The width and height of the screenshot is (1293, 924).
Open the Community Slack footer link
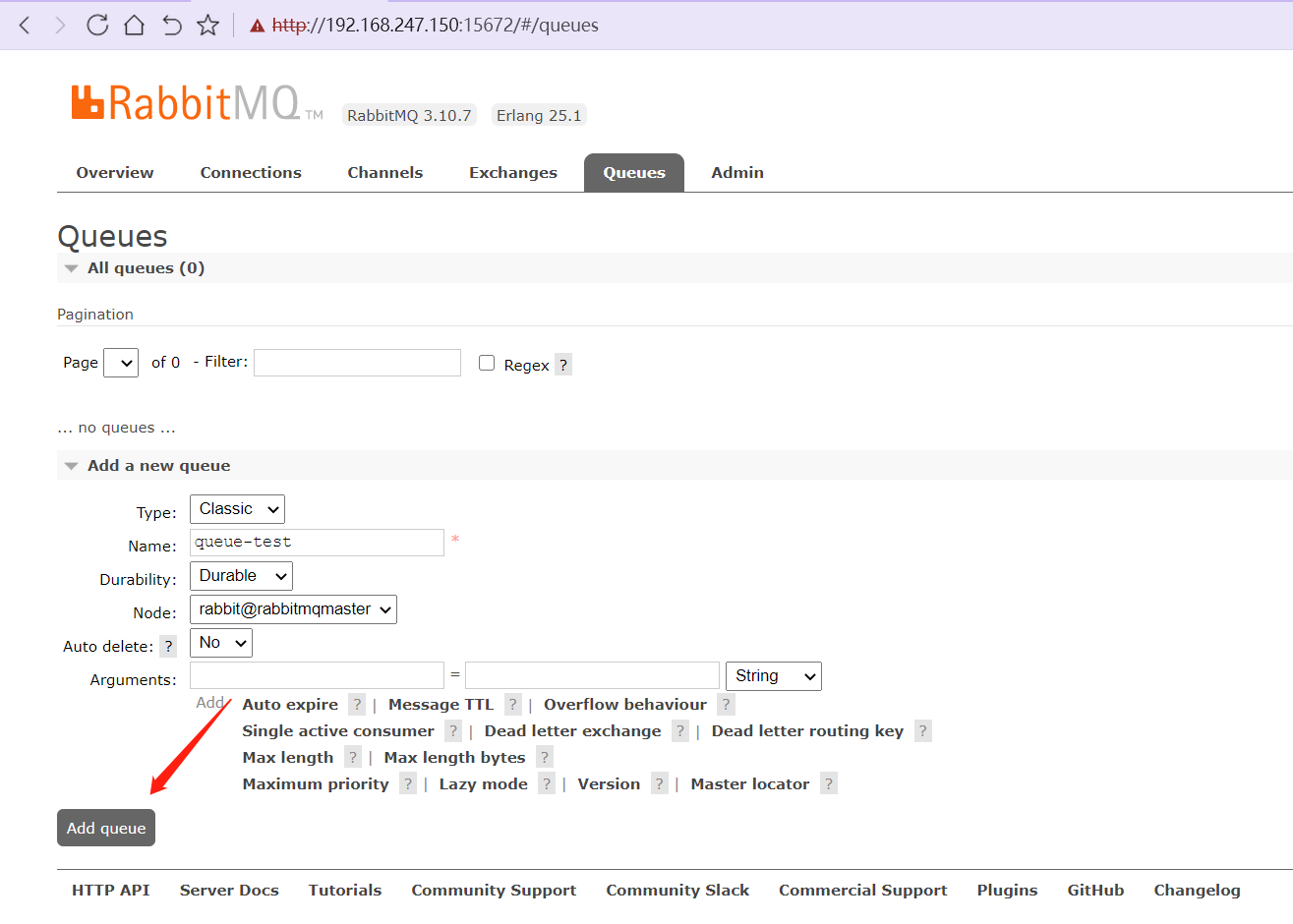pos(677,891)
